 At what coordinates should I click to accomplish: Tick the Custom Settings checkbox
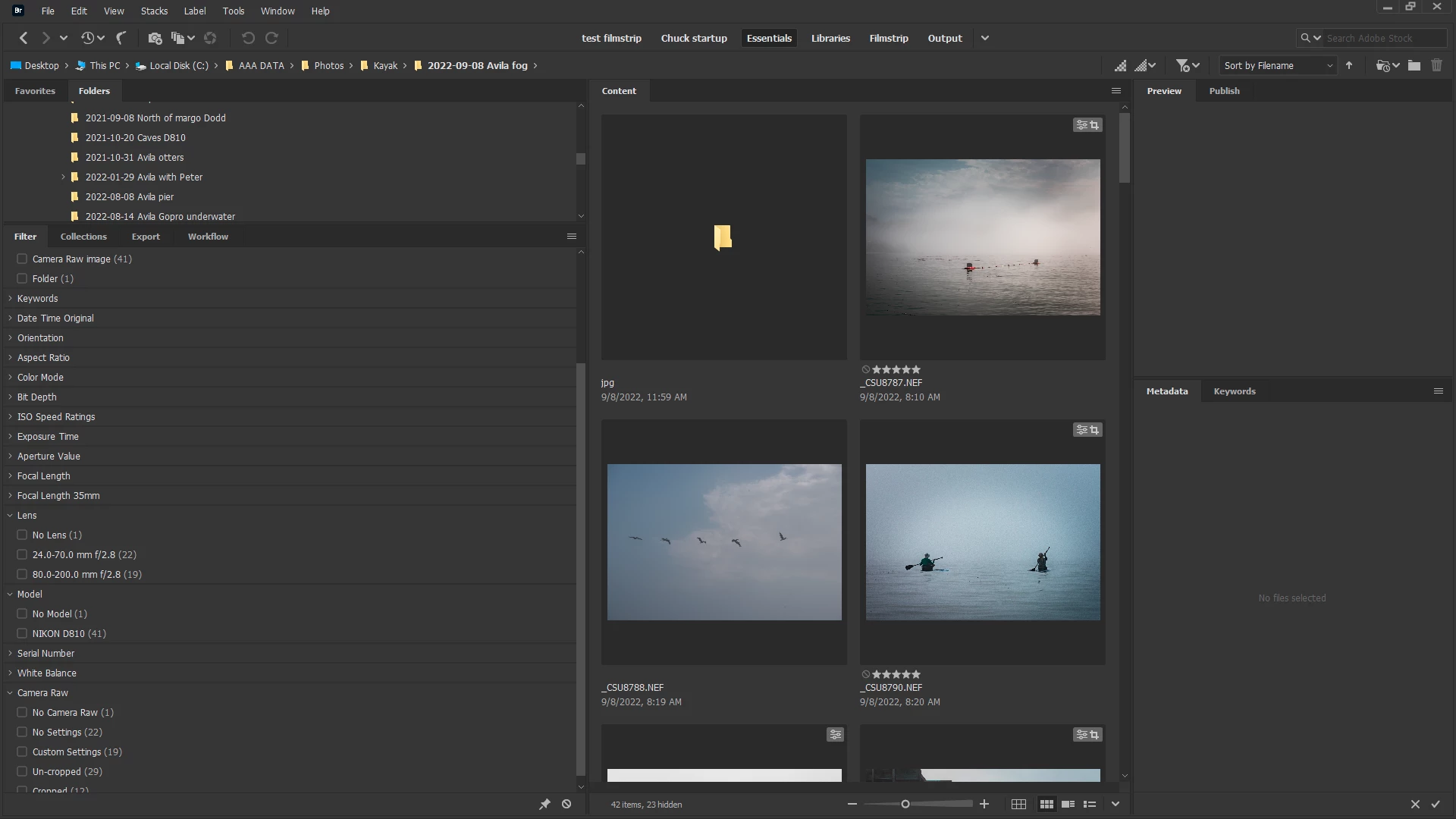click(x=22, y=752)
